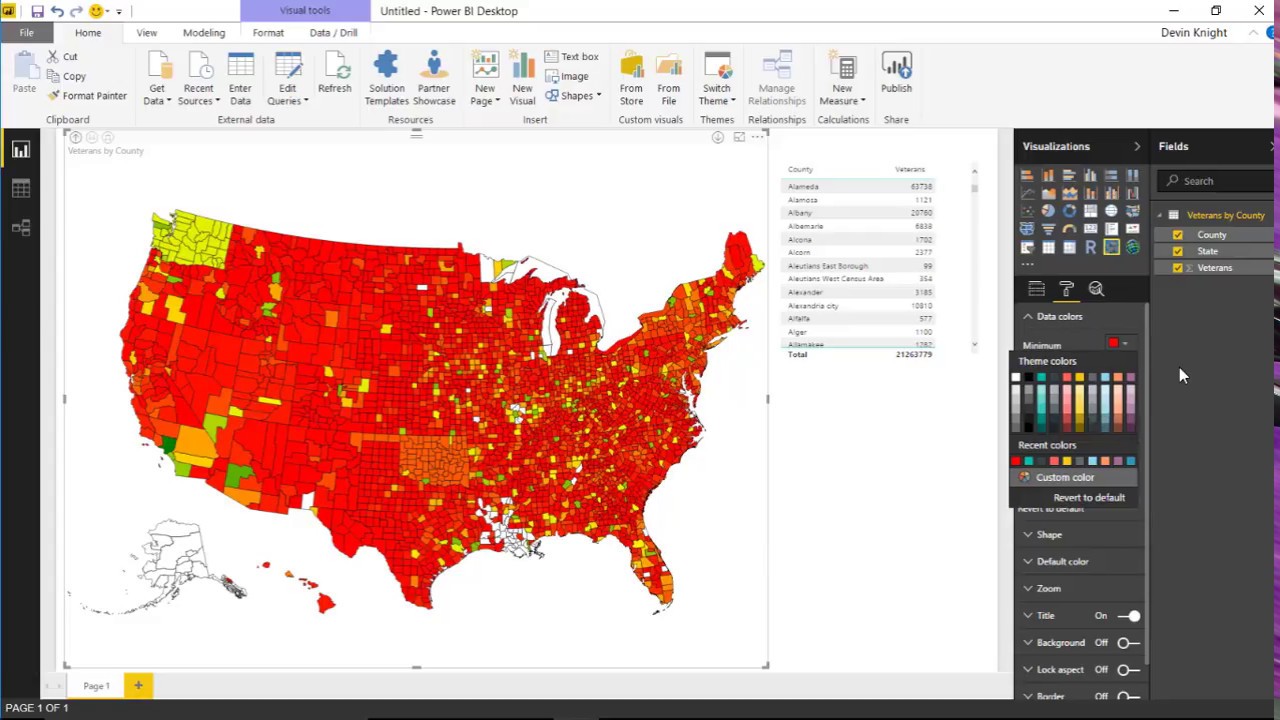
Task: Switch to the Format ribbon tab
Action: point(268,33)
